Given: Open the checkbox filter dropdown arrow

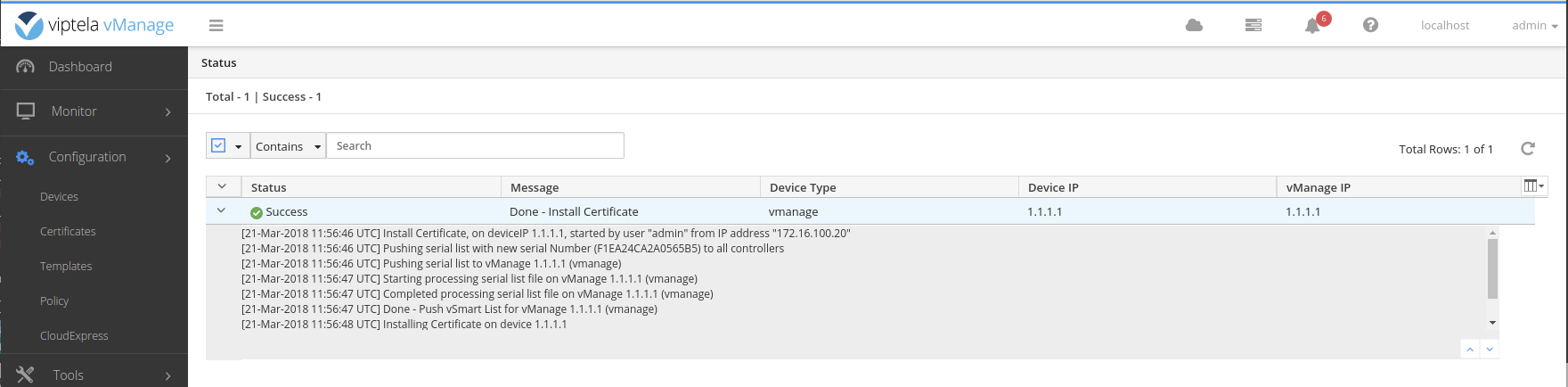Looking at the screenshot, I should [239, 146].
